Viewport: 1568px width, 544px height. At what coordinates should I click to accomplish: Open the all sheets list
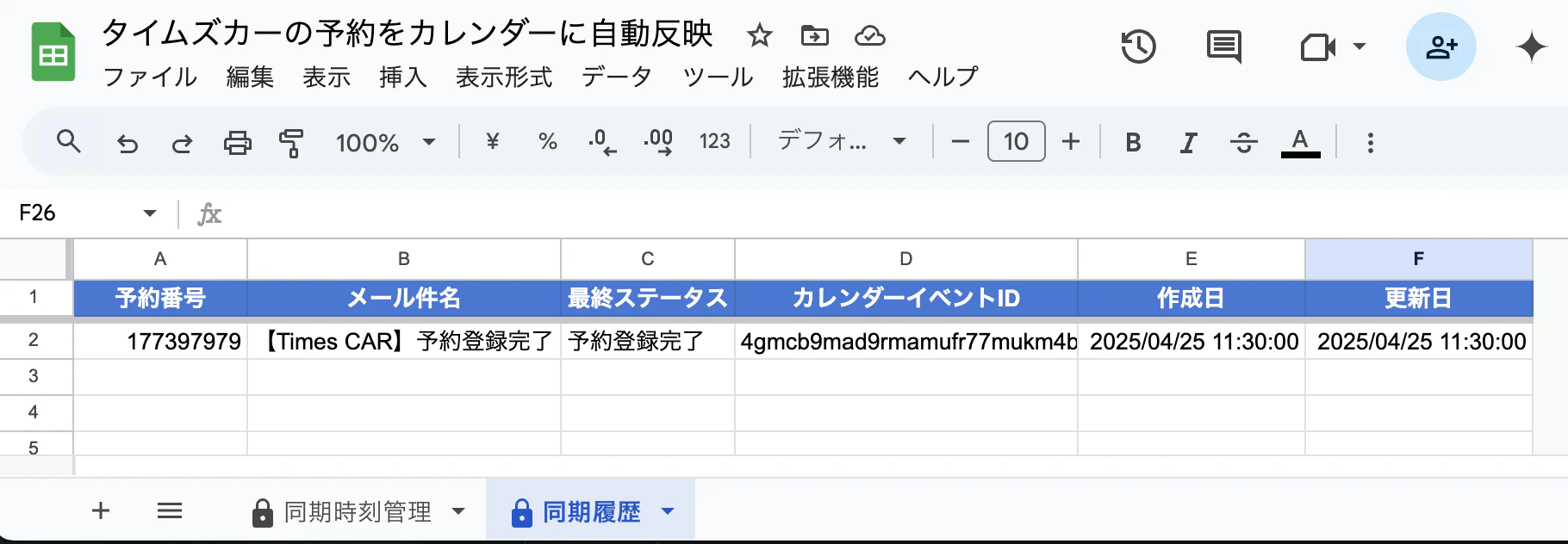[x=170, y=510]
